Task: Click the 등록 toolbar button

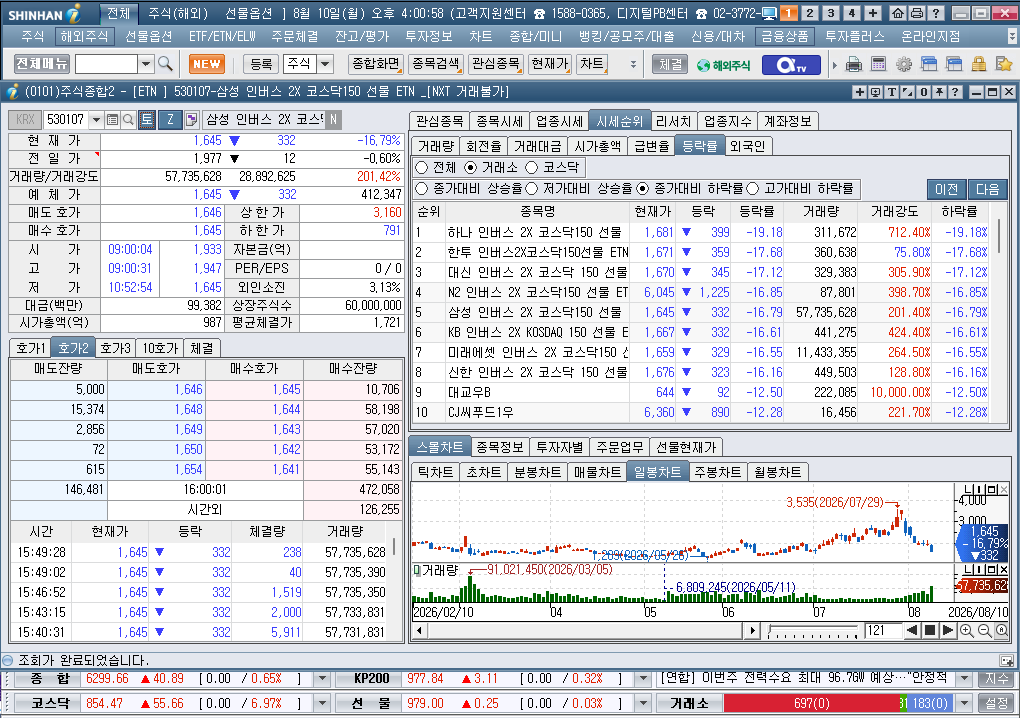Action: pyautogui.click(x=261, y=64)
